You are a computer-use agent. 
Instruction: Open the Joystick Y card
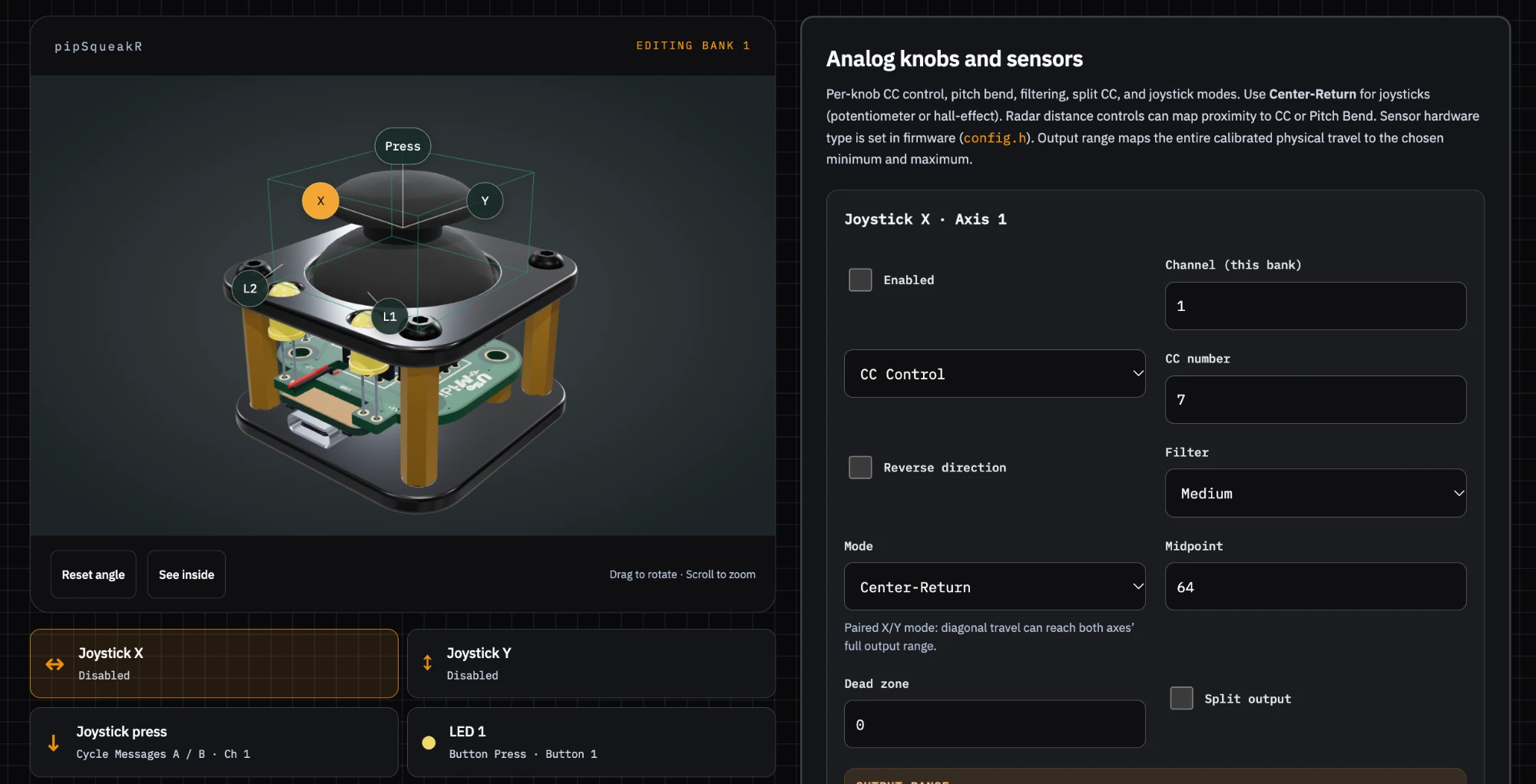tap(591, 663)
